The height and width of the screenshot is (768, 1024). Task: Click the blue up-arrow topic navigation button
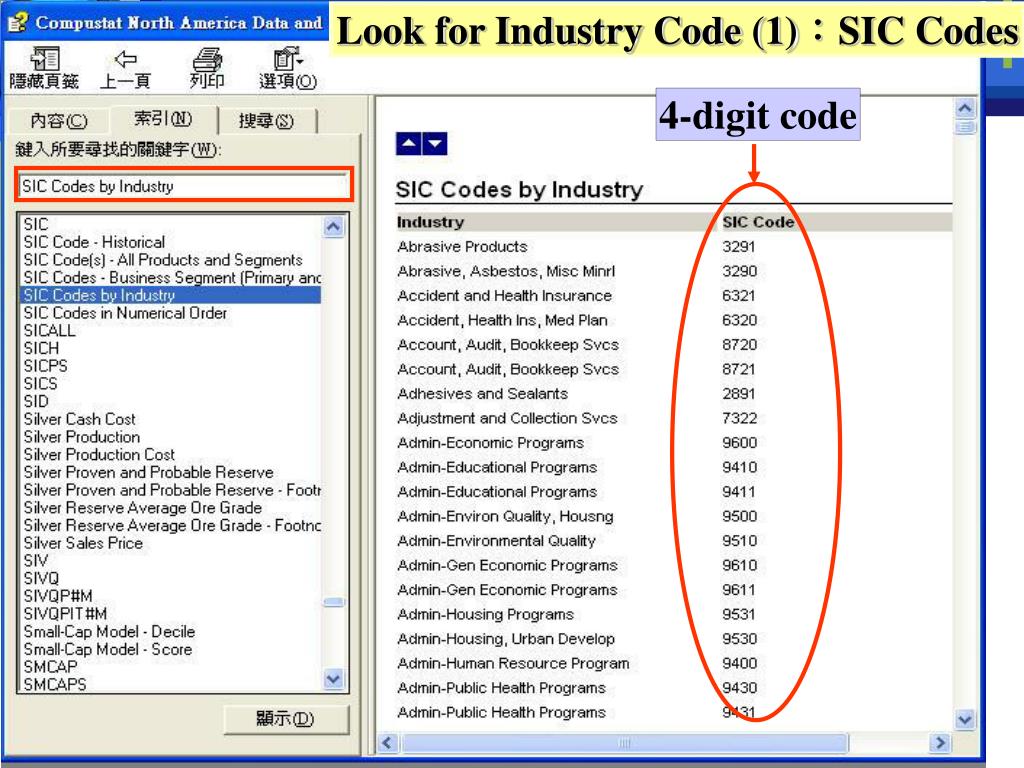409,144
